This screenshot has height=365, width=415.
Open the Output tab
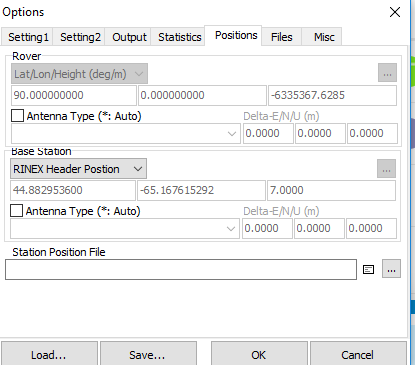[x=129, y=37]
